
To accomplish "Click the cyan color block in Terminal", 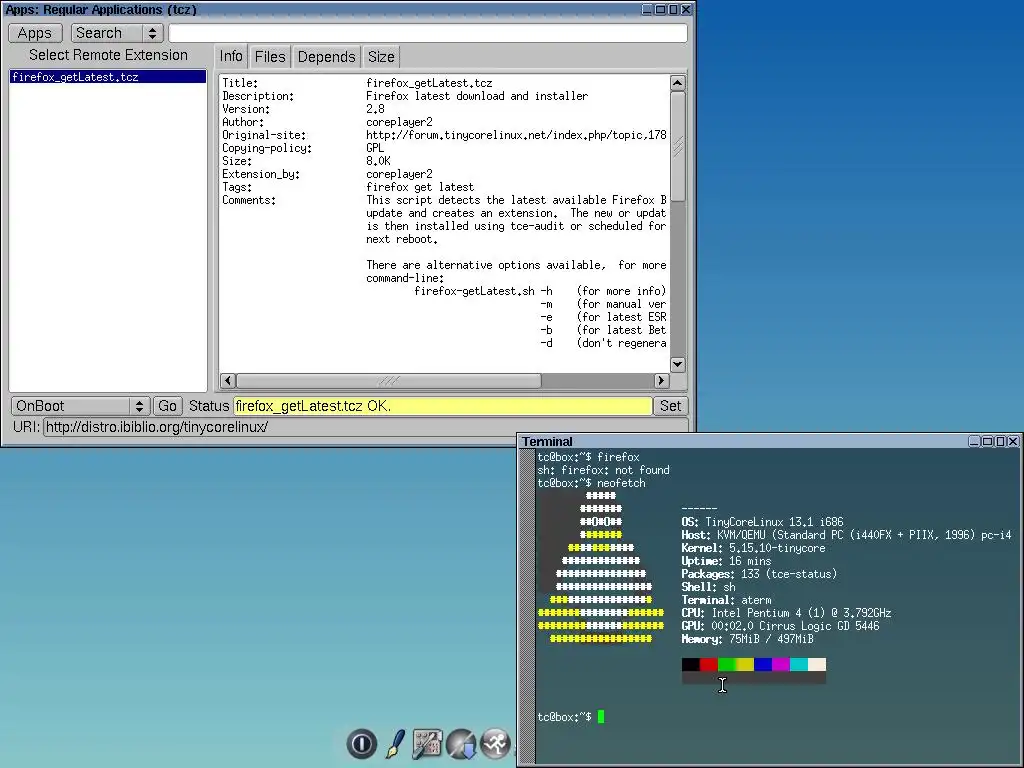I will (x=799, y=665).
